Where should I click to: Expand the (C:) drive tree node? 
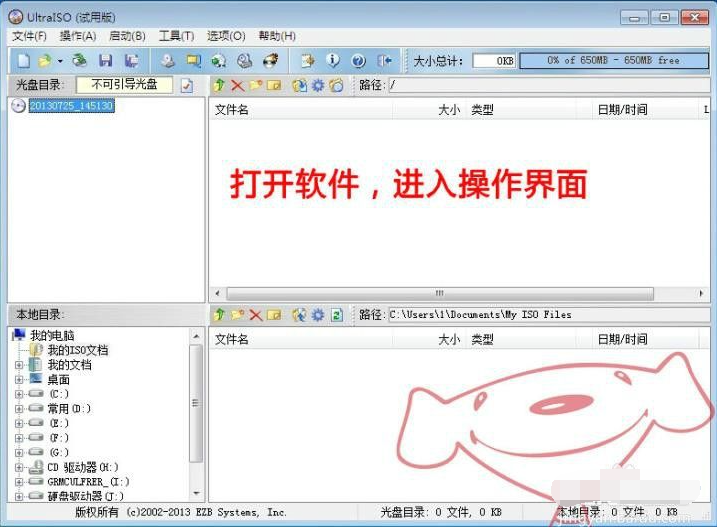pos(18,394)
